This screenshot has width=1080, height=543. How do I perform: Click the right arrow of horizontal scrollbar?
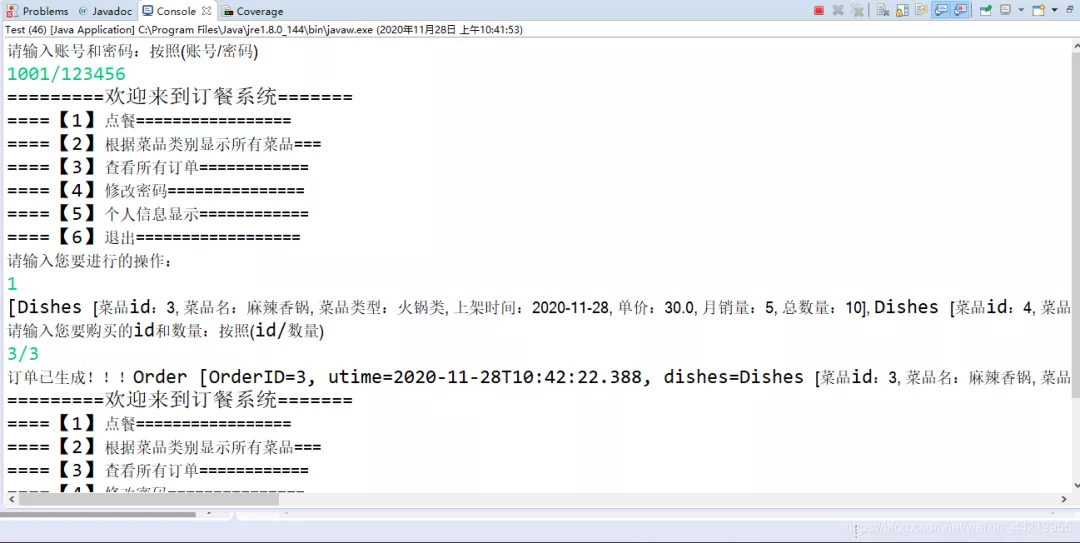click(x=1064, y=499)
